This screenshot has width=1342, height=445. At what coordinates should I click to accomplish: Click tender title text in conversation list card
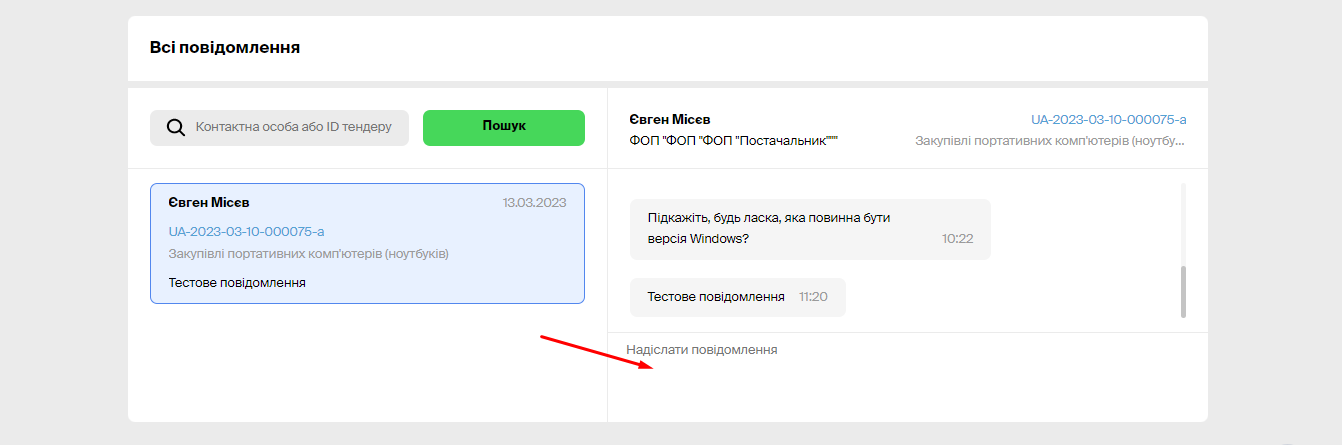tap(308, 254)
